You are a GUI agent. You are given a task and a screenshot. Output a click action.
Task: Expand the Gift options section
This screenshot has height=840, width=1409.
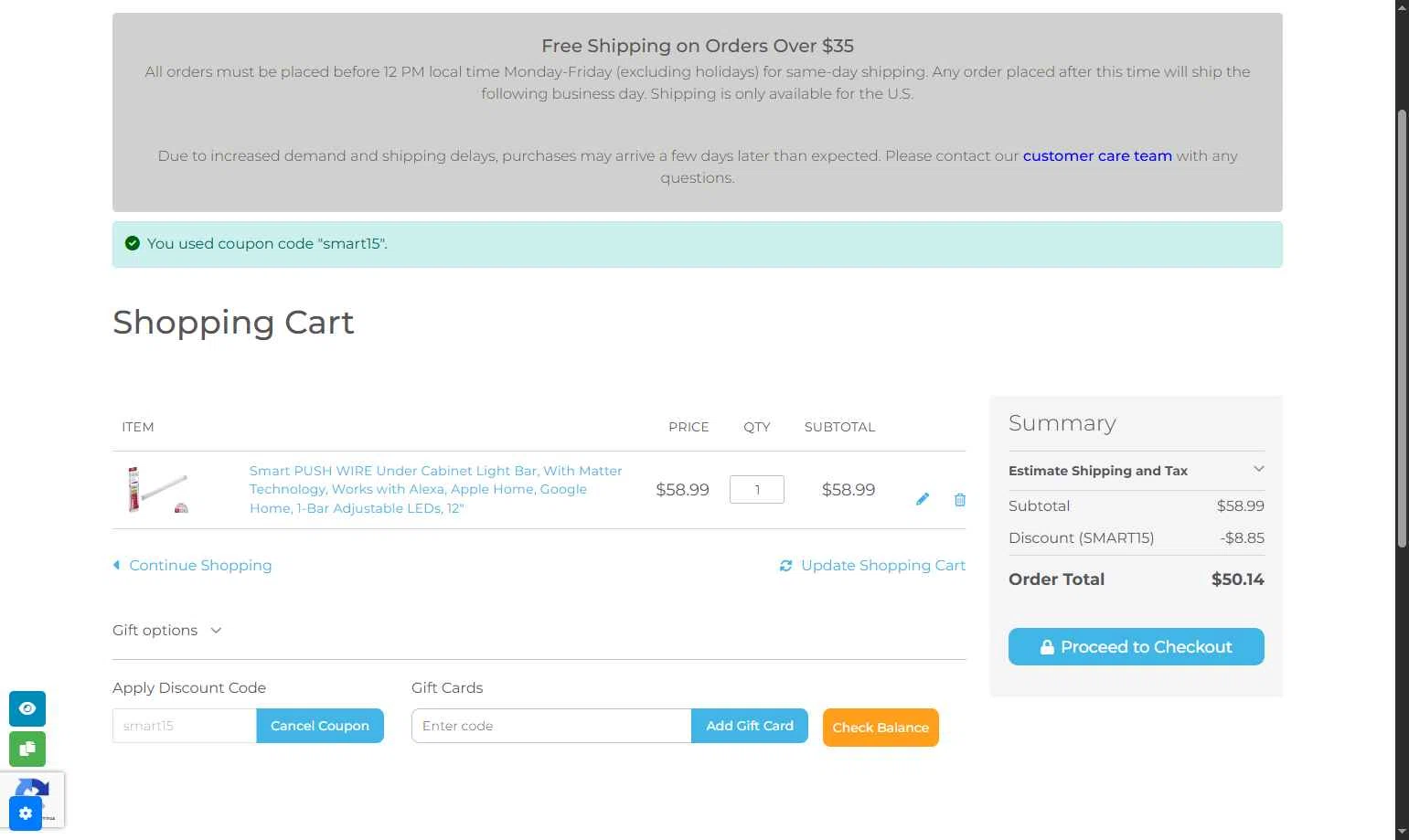pyautogui.click(x=167, y=631)
